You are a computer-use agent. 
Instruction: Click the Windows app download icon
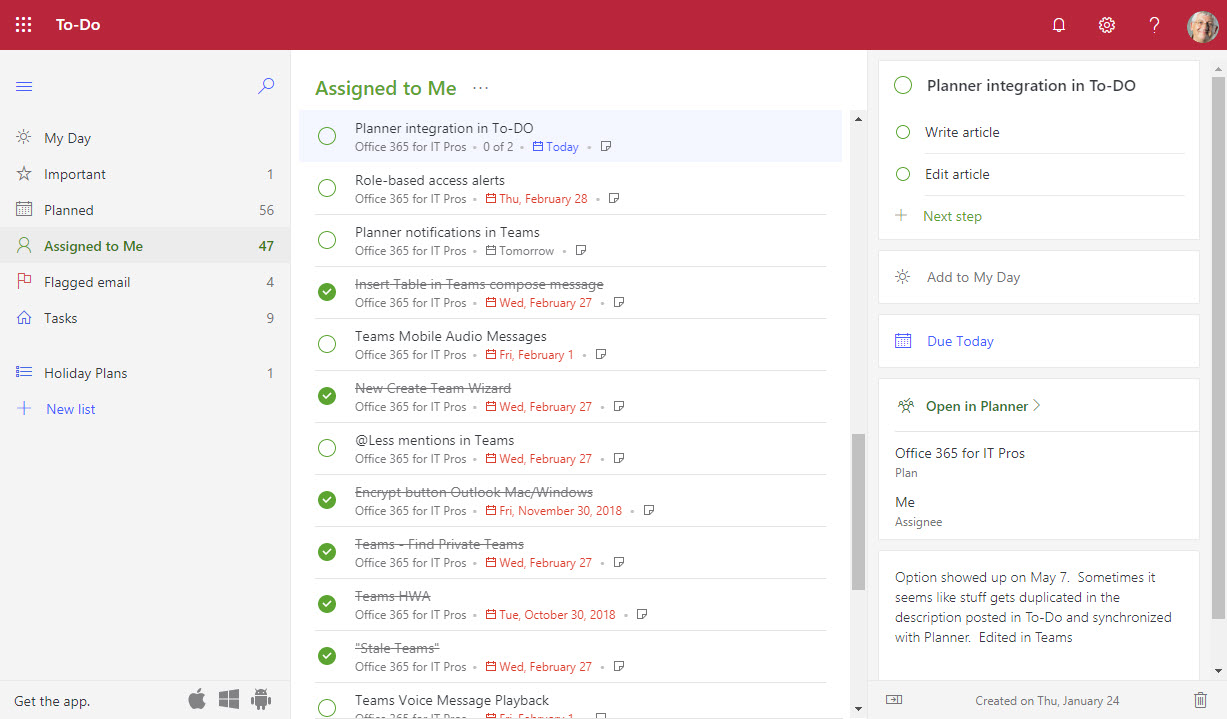click(x=229, y=699)
